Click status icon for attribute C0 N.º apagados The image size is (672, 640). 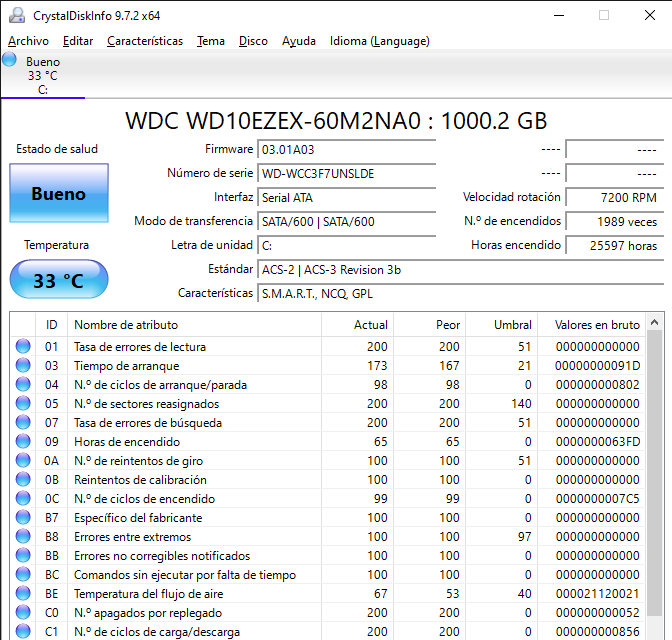23,613
